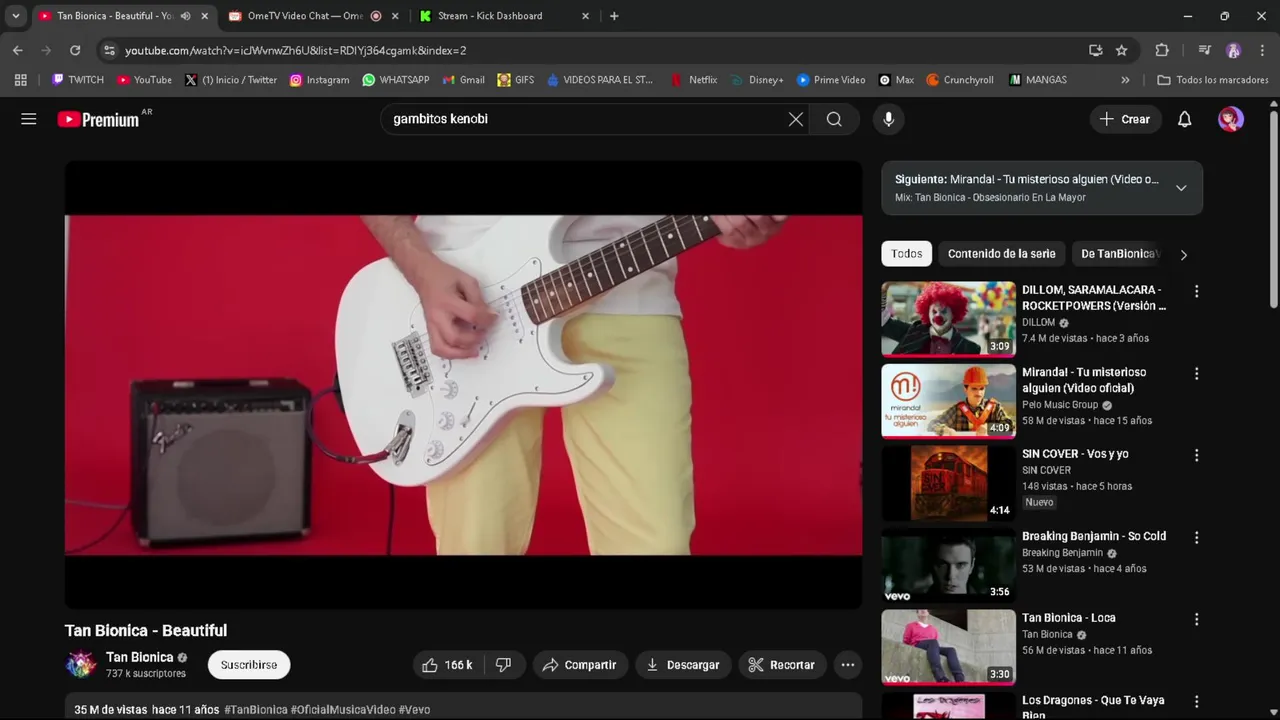Image resolution: width=1280 pixels, height=720 pixels.
Task: Open the WHATSAPP bookmark
Action: pos(396,80)
